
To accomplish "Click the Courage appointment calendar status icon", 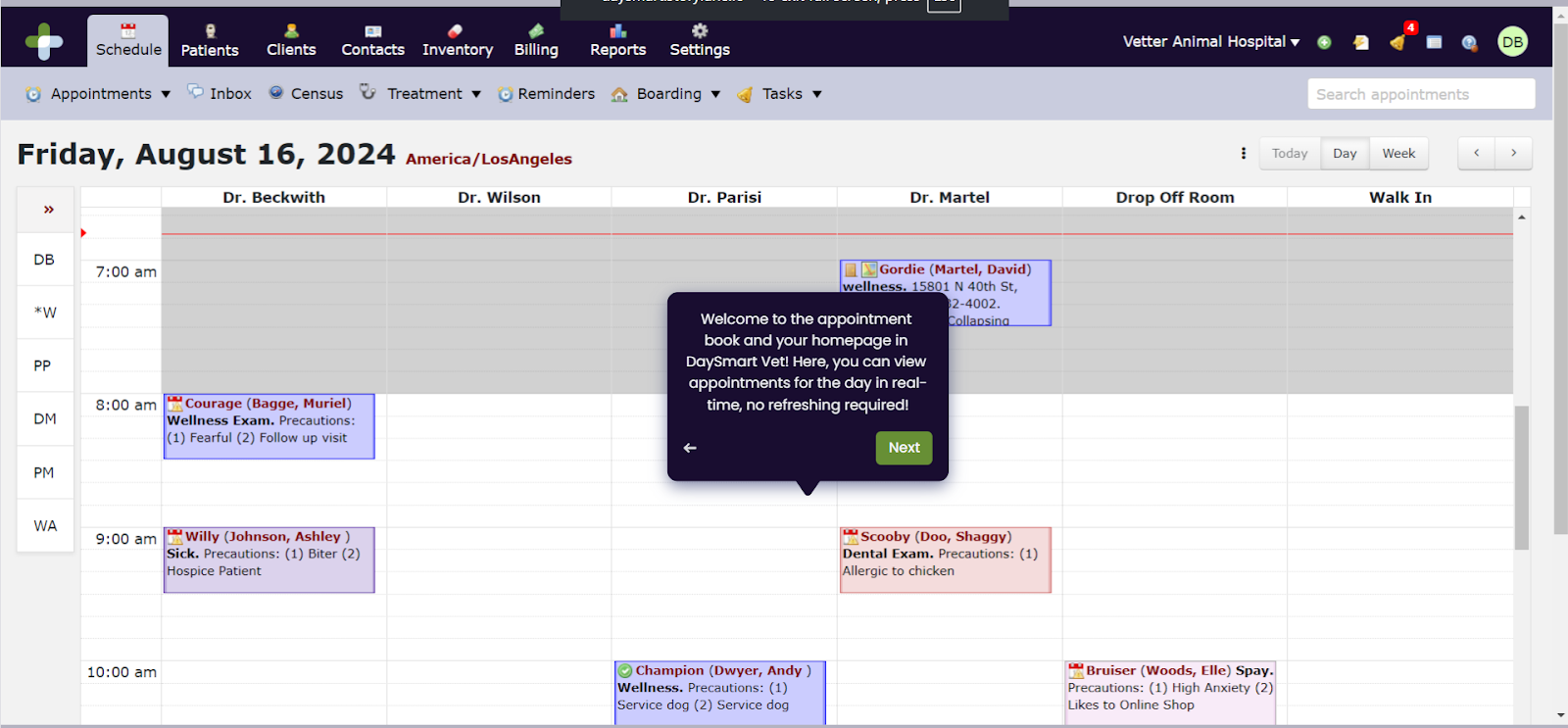I will click(x=174, y=403).
